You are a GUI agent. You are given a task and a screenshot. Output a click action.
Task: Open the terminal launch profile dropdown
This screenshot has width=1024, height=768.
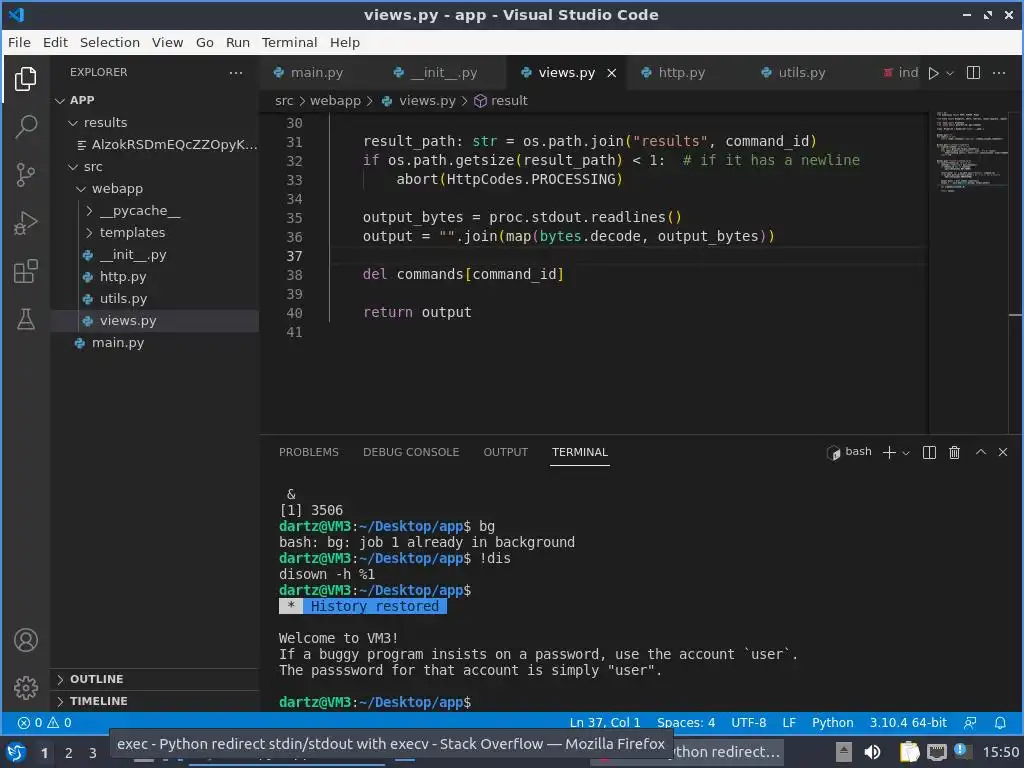(906, 453)
